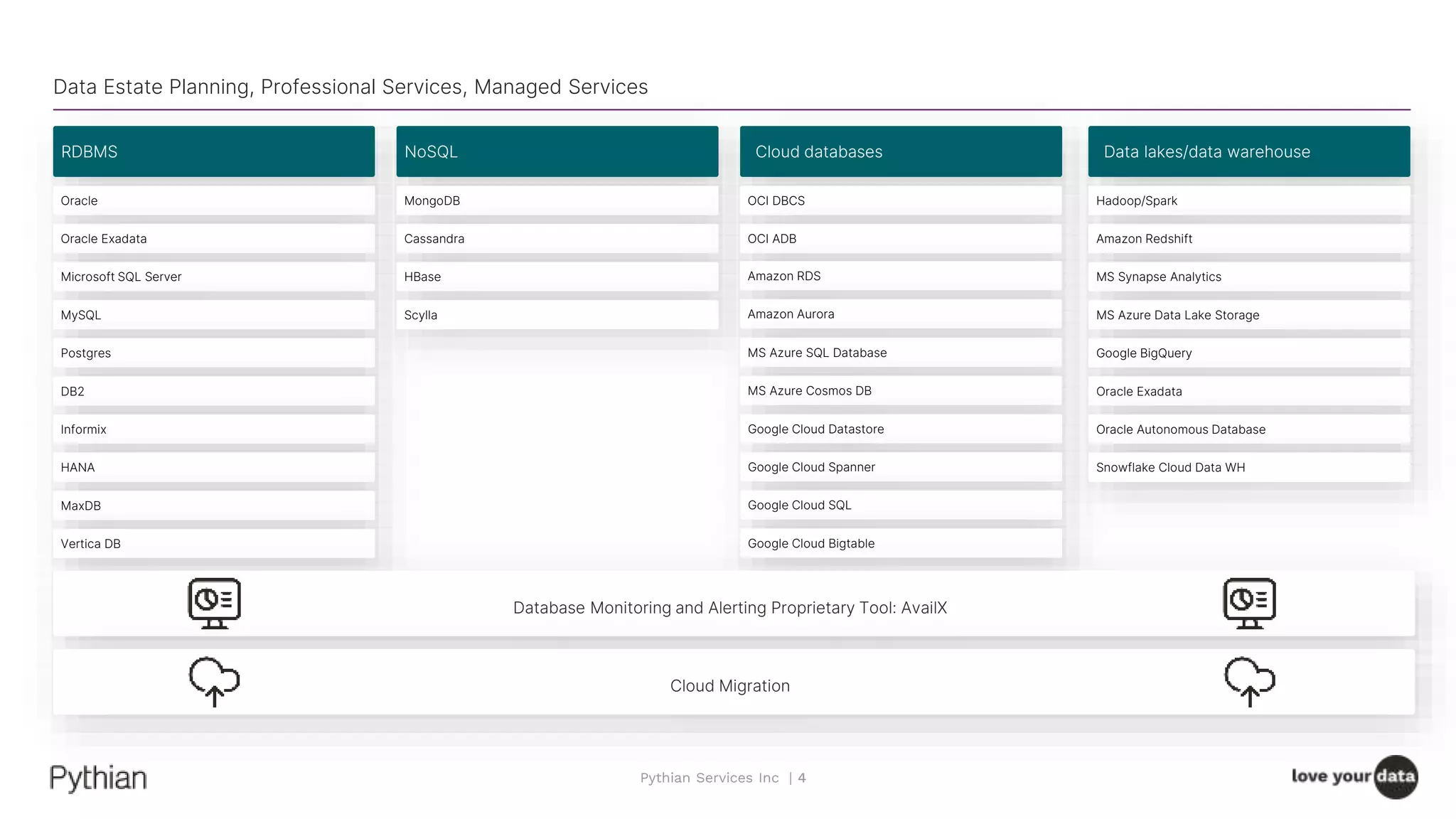The height and width of the screenshot is (819, 1456).
Task: Click the Google BigQuery entry
Action: click(x=1248, y=353)
